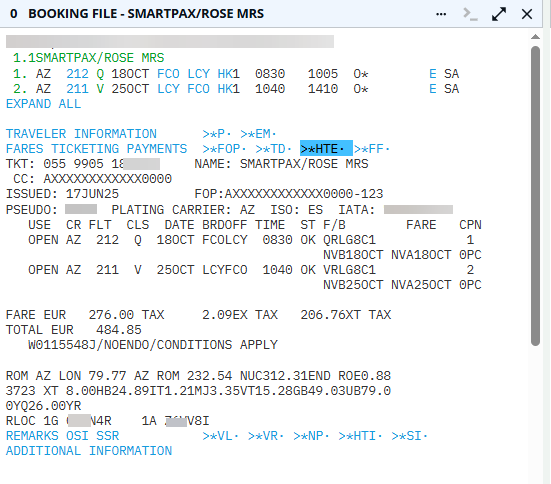
Task: Click fare basis QRLG8C1
Action: [x=349, y=240]
